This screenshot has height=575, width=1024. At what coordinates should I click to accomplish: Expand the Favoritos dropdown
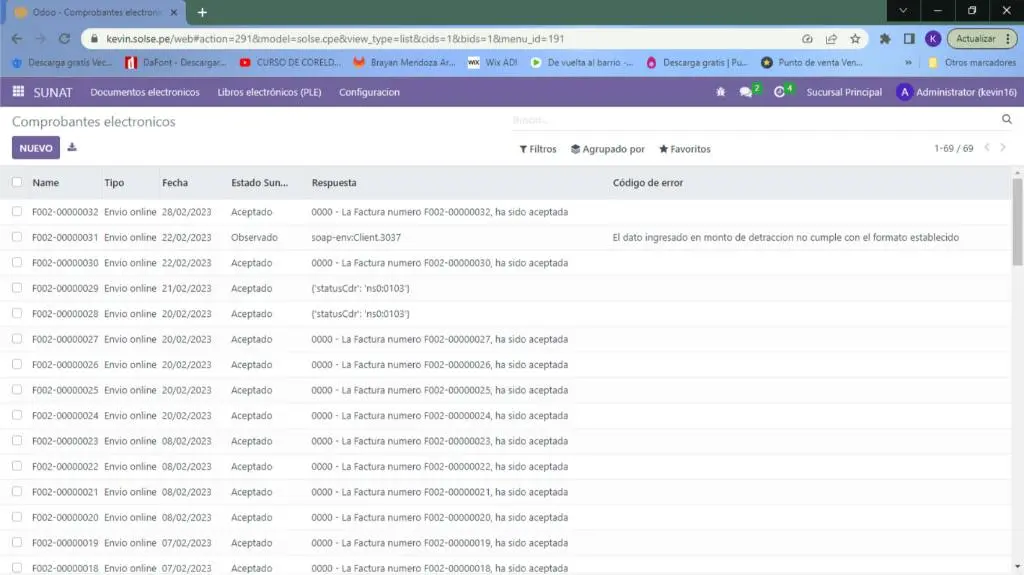[685, 149]
